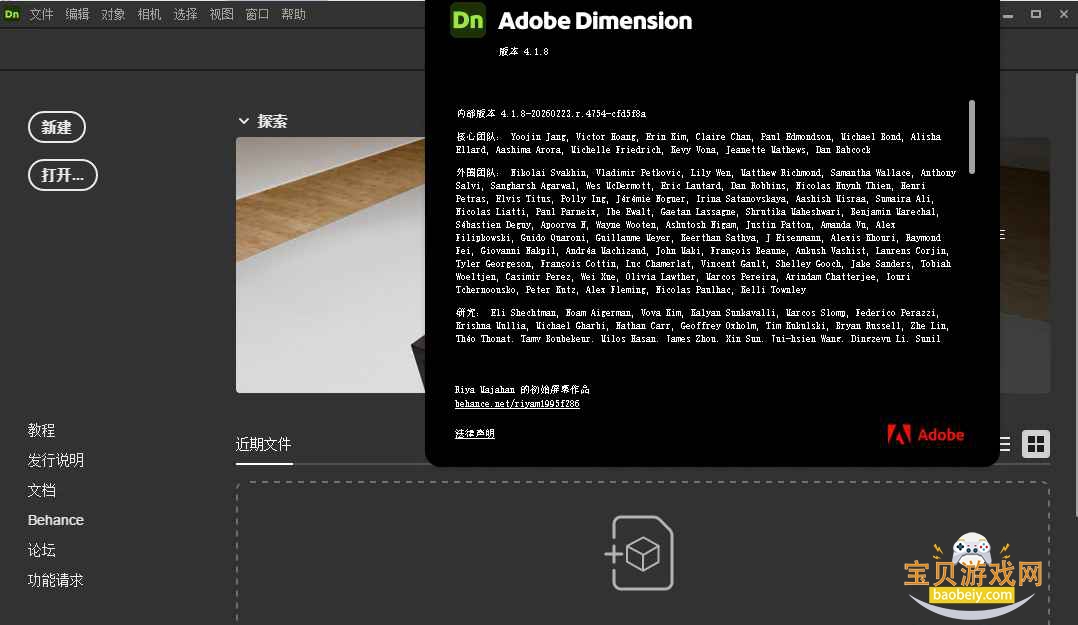This screenshot has height=625, width=1078.
Task: Open the 视图 menu
Action: tap(221, 14)
